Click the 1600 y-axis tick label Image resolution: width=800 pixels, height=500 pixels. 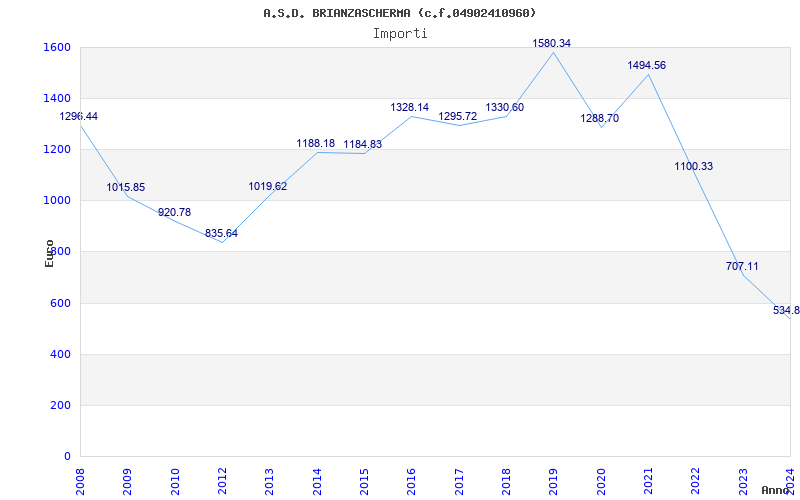[x=57, y=47]
